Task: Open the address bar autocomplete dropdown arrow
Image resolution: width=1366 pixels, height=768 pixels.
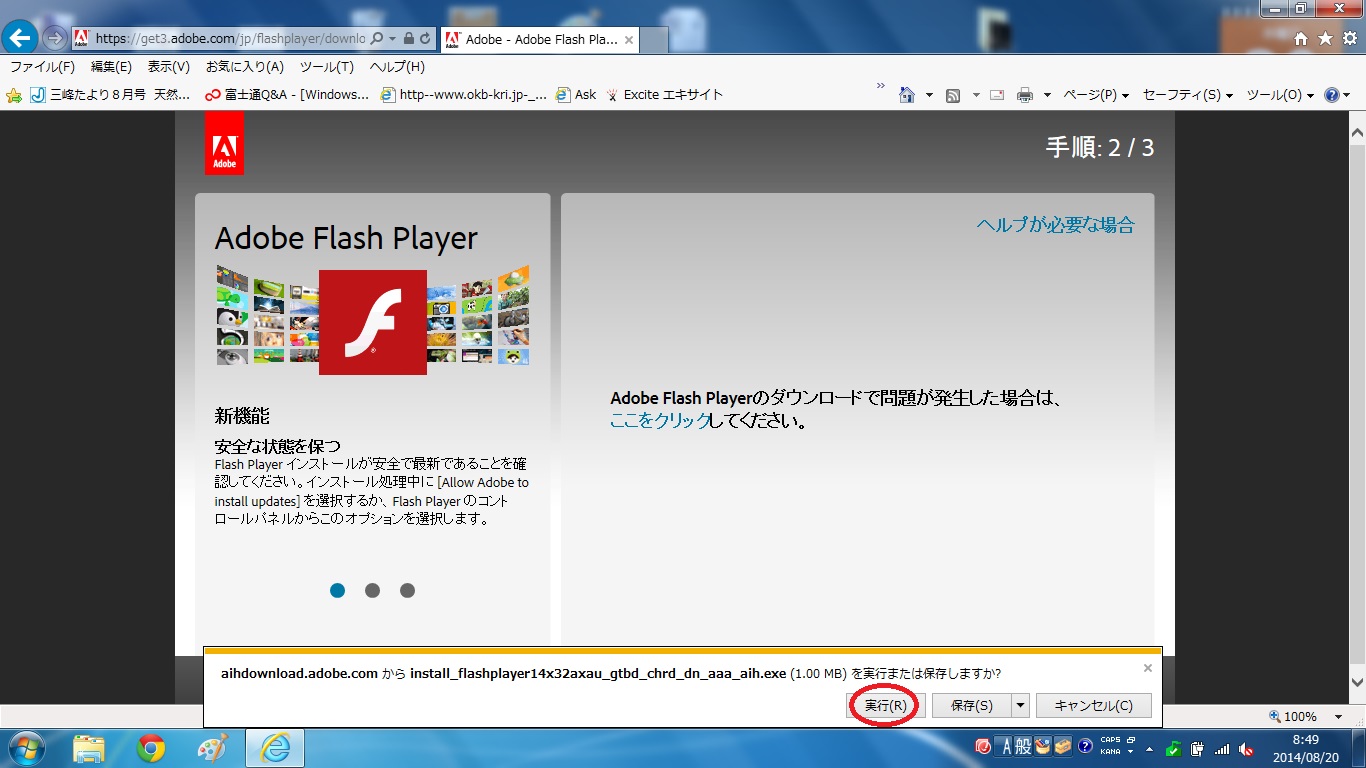Action: [x=392, y=39]
